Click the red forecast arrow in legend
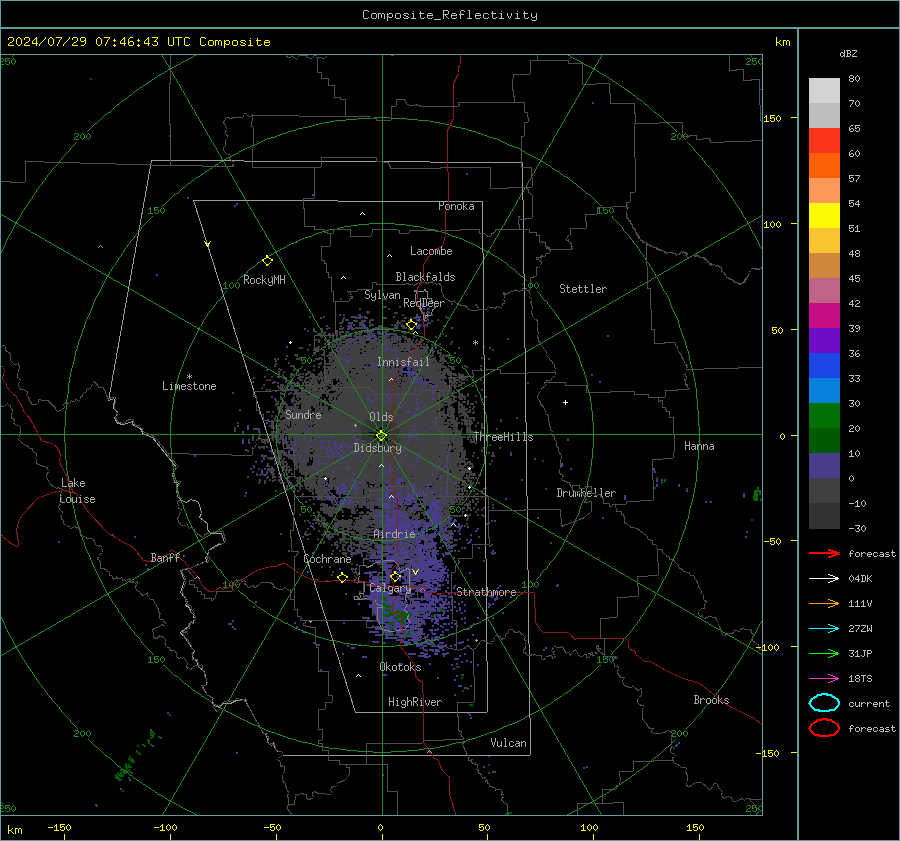 coord(824,553)
